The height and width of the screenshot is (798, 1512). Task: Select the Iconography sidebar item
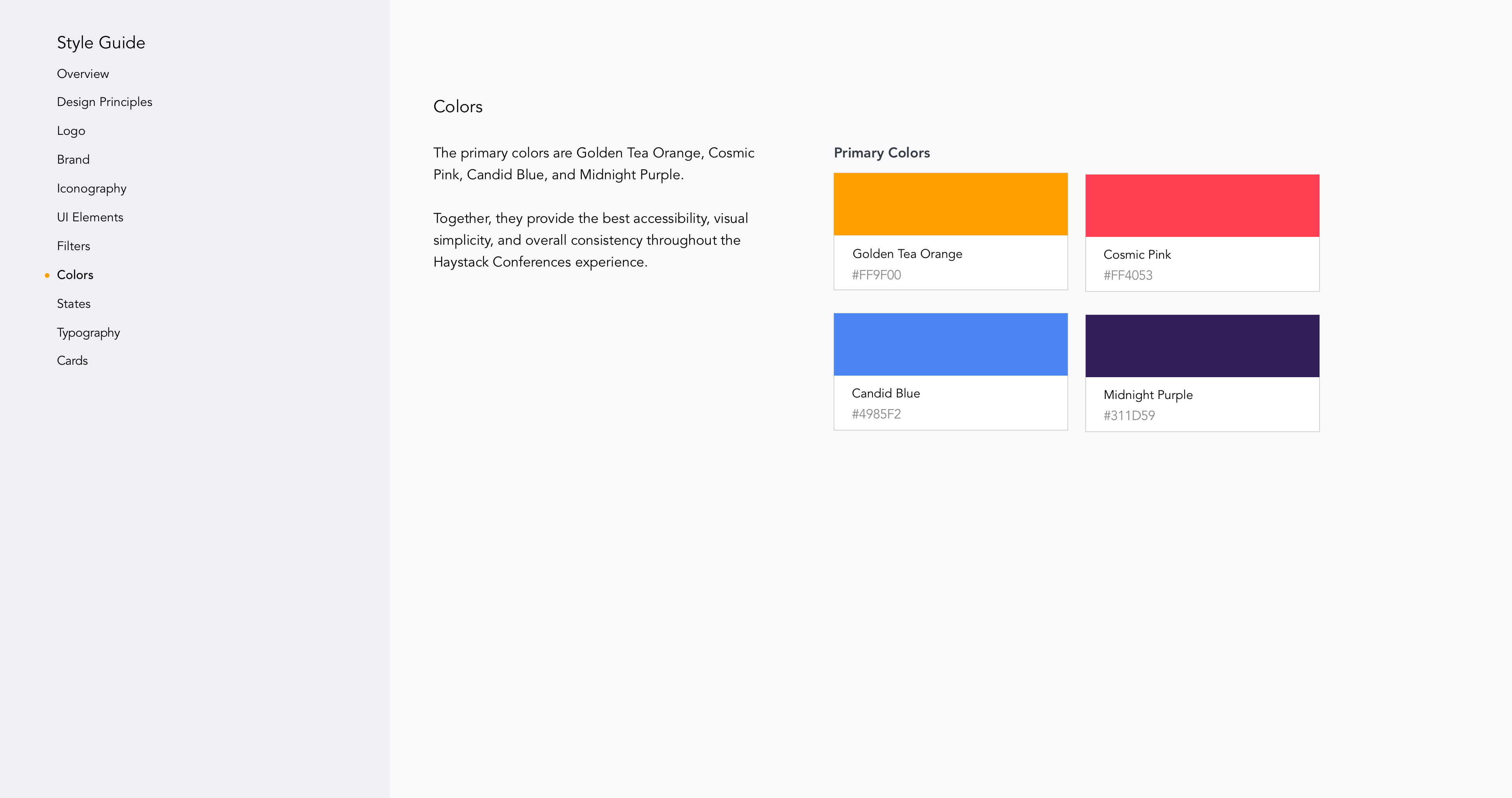click(92, 188)
